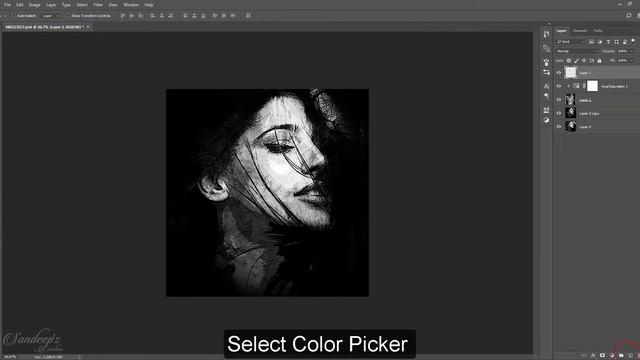Toggle Show Transform Controls checkbox
Screen dimensions: 640x360
[x=68, y=16]
